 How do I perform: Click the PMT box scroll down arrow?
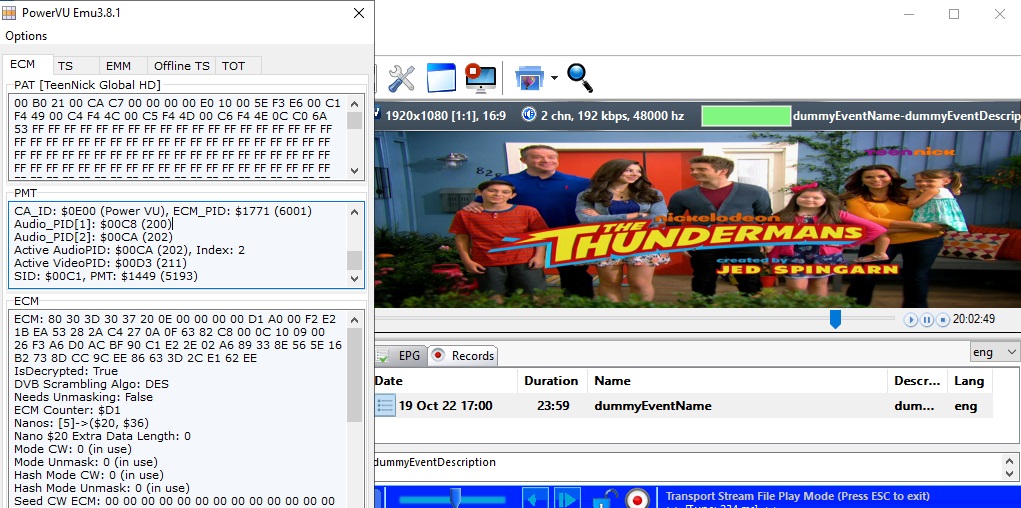click(x=354, y=279)
